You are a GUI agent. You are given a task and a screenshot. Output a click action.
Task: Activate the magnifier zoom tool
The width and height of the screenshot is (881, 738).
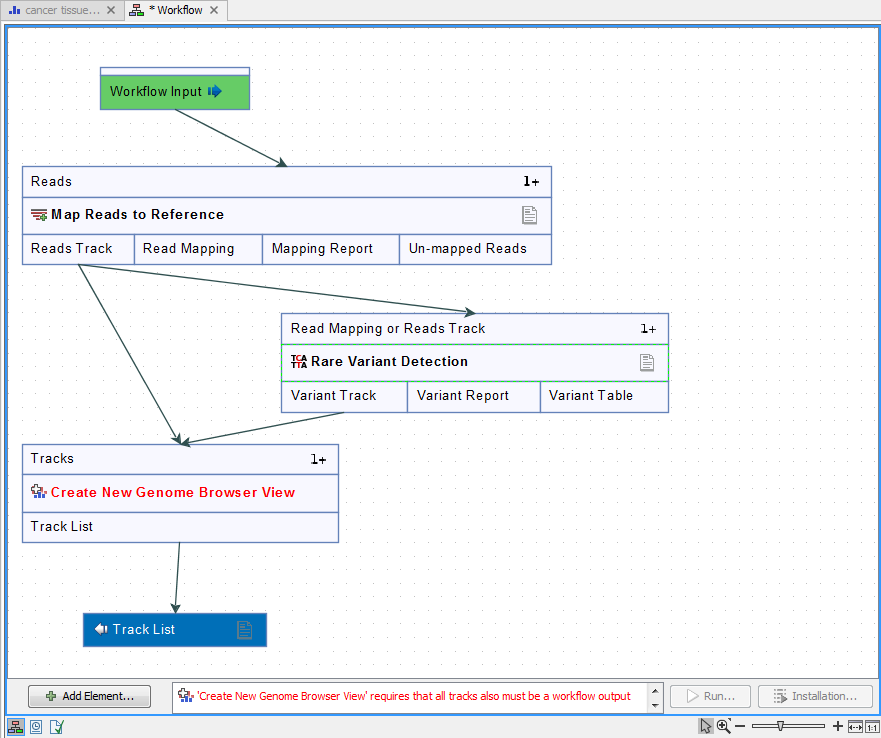(723, 726)
